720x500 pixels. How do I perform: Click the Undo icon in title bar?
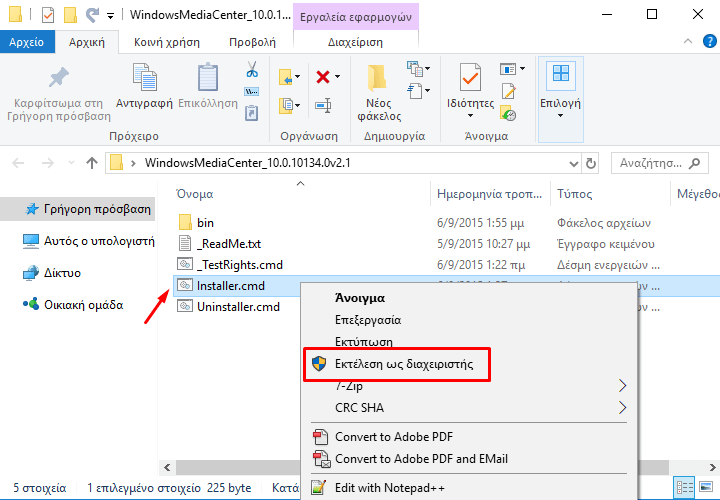pos(93,15)
